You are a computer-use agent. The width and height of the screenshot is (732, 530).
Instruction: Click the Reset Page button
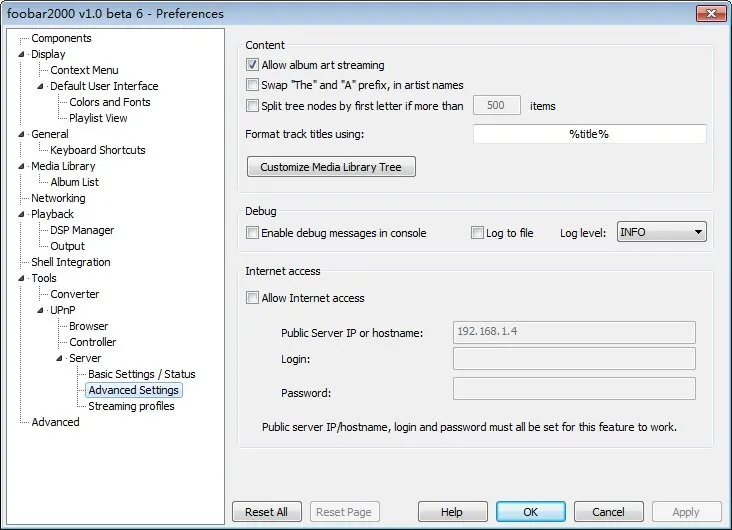[344, 512]
